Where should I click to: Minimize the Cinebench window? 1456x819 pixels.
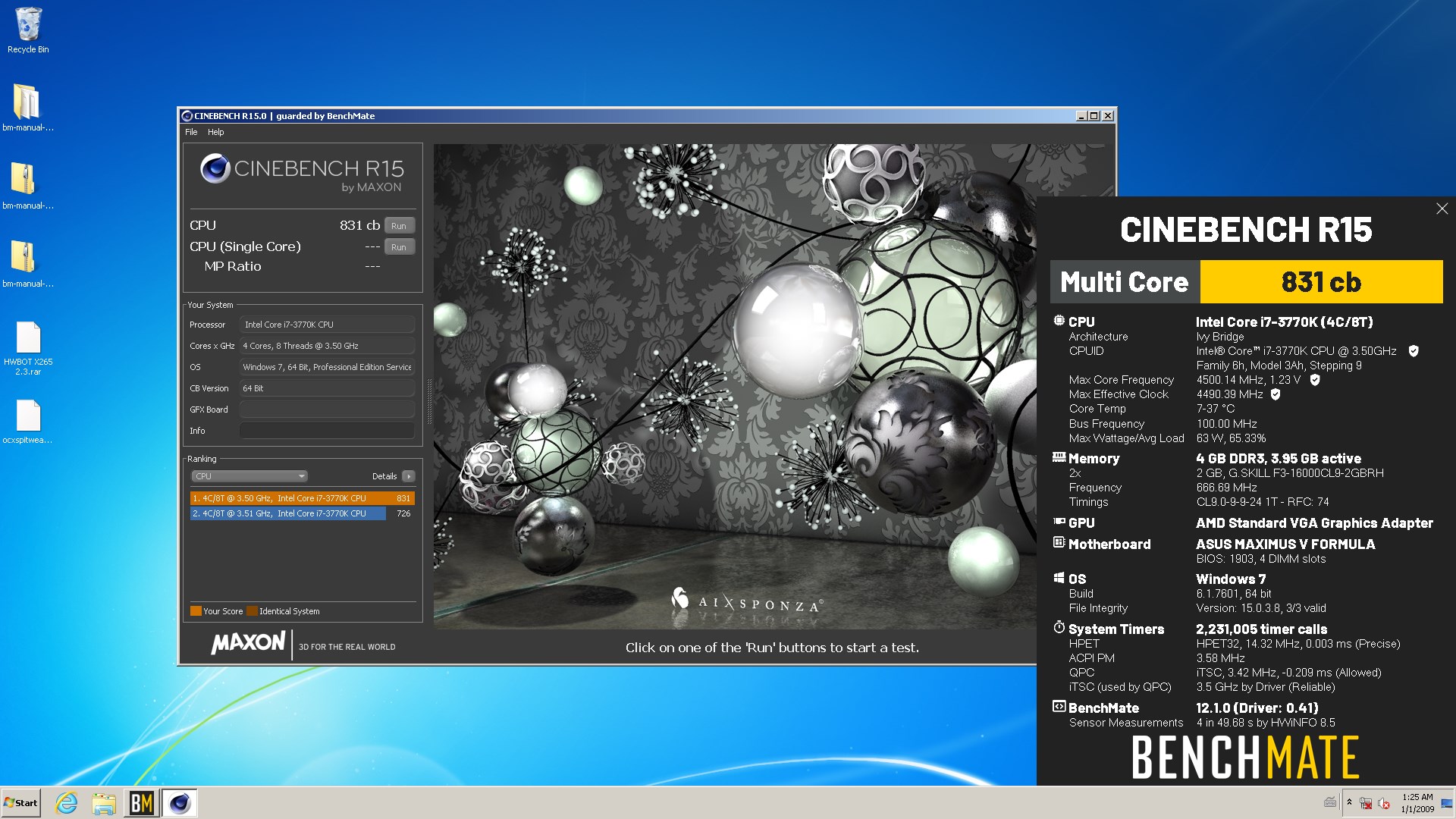coord(1081,116)
